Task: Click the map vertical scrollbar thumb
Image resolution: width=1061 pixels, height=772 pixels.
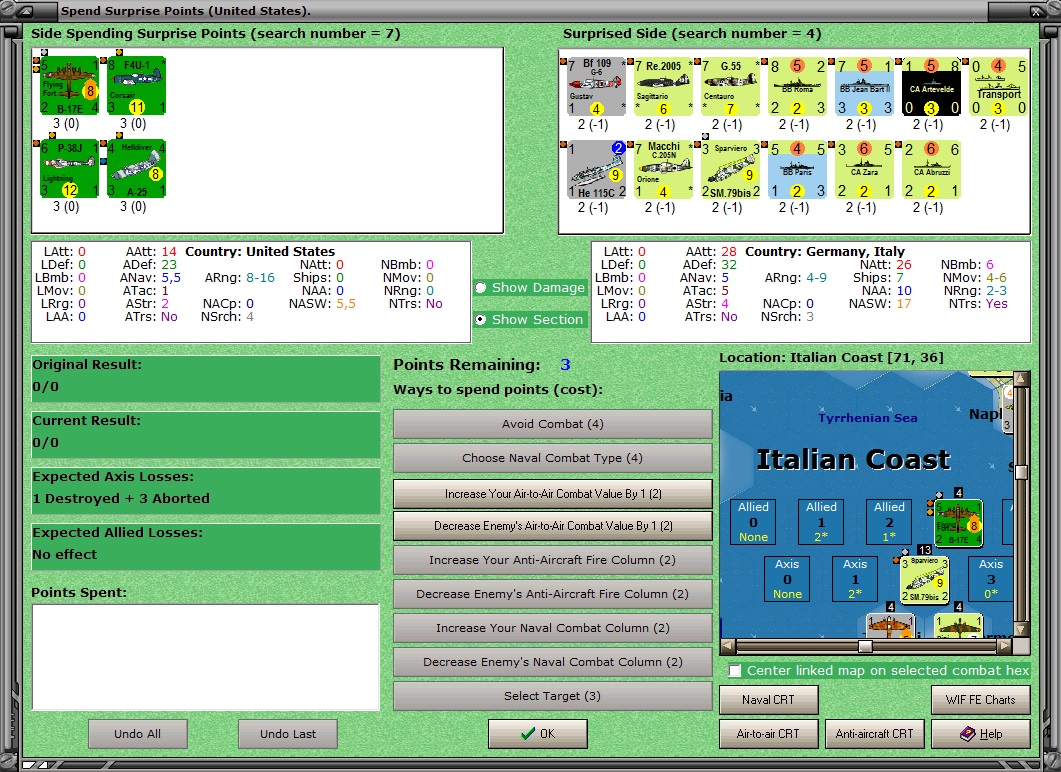Action: coord(1022,472)
